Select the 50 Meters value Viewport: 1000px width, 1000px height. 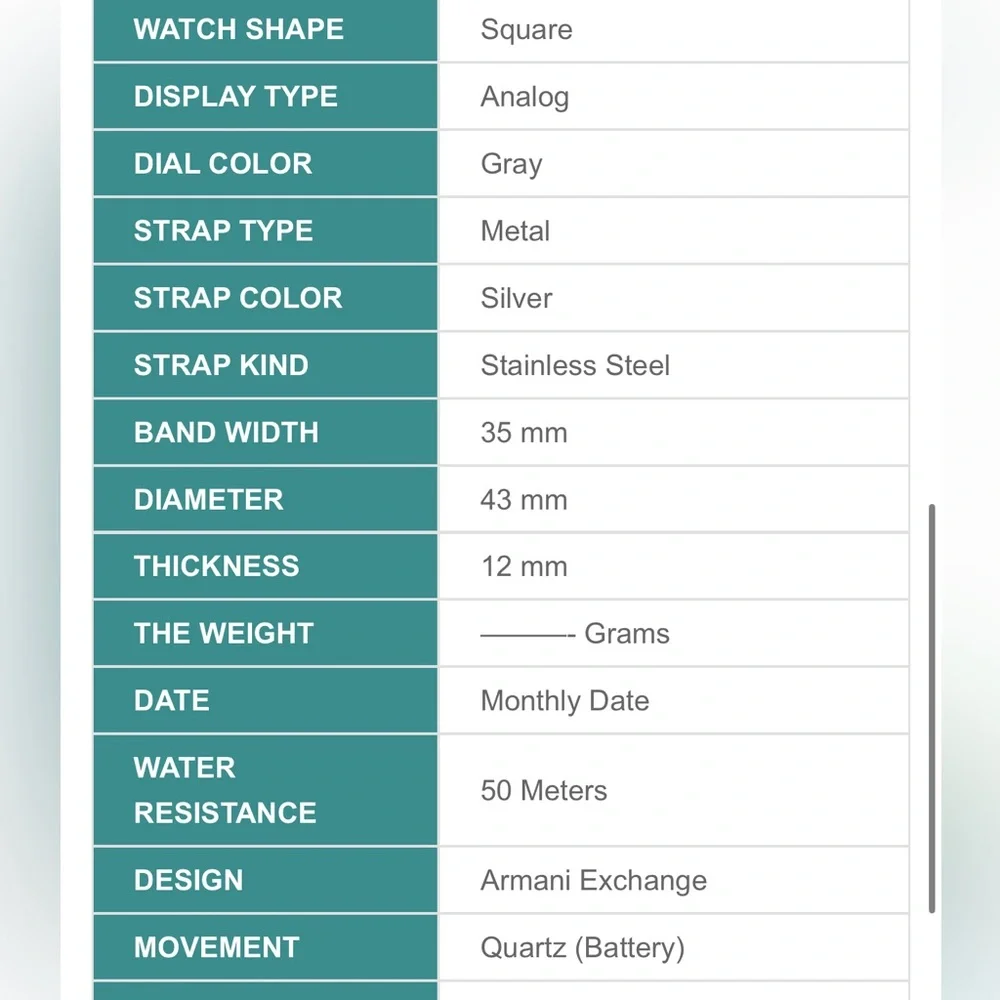coord(543,791)
